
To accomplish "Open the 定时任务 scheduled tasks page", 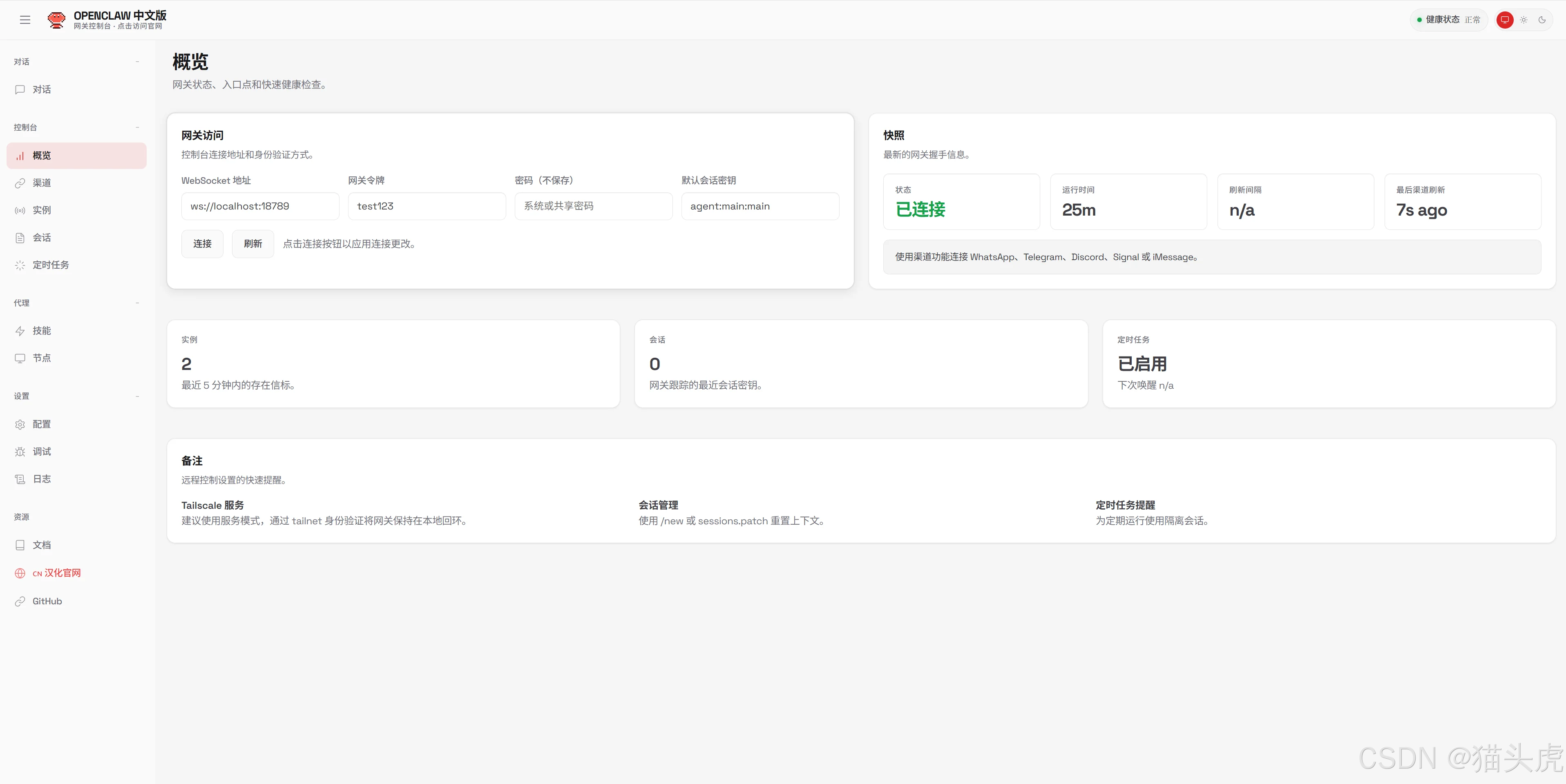I will point(51,265).
